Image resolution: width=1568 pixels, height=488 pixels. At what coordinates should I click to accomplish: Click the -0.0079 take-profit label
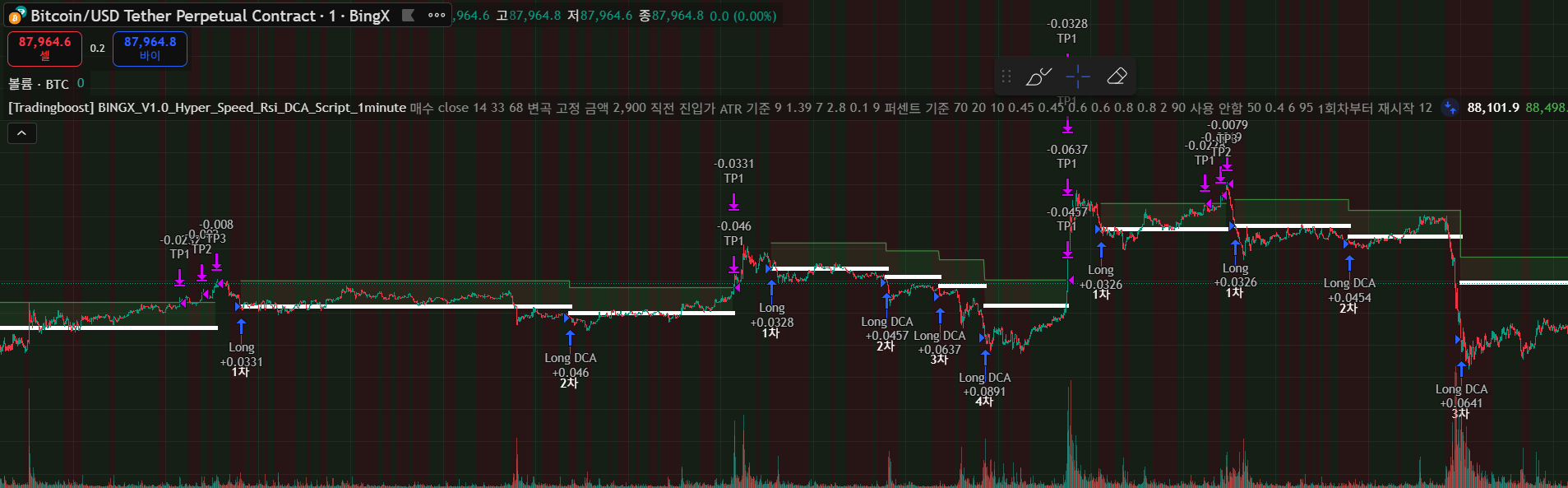(x=1228, y=125)
